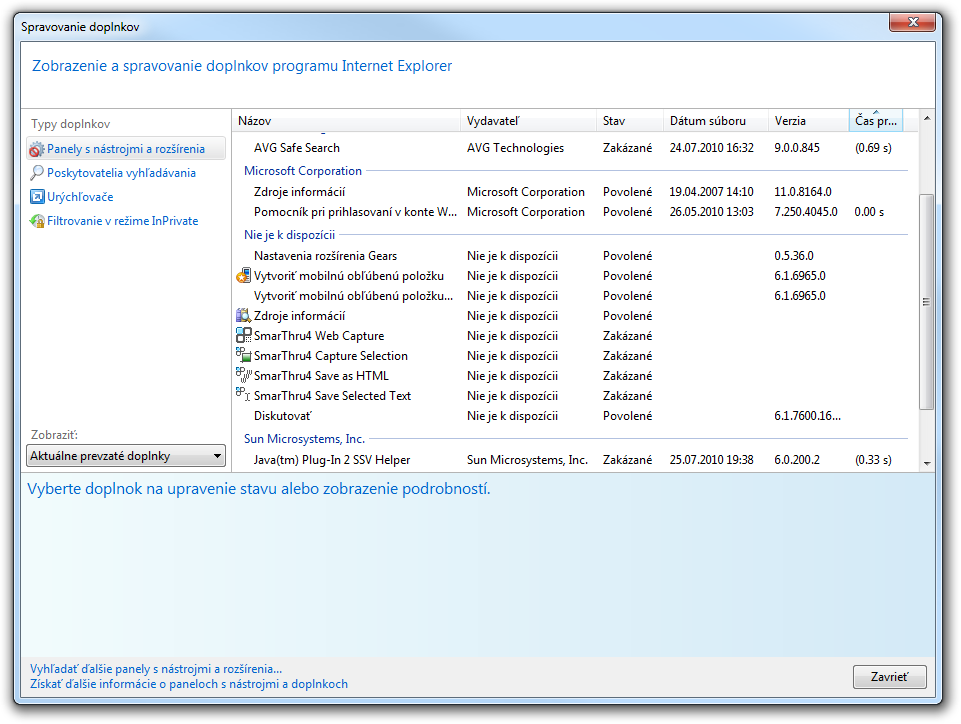The width and height of the screenshot is (961, 724).
Task: Open link to find more toolbars and extensions
Action: 155,669
